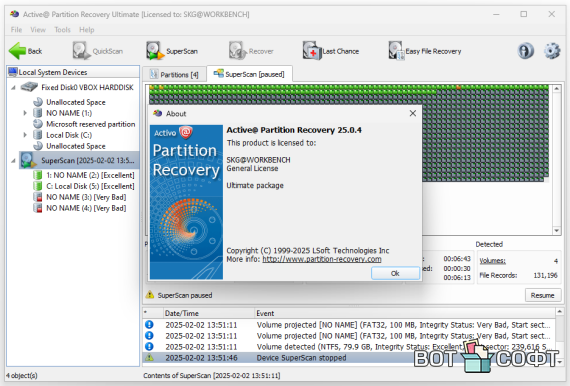
Task: Click the orange block in scan map
Action: 458,87
